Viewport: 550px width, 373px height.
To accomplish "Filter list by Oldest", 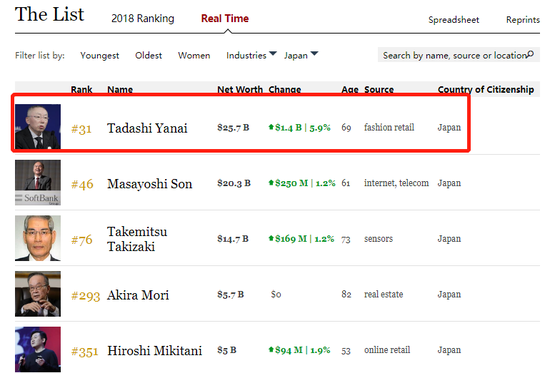I will (148, 55).
